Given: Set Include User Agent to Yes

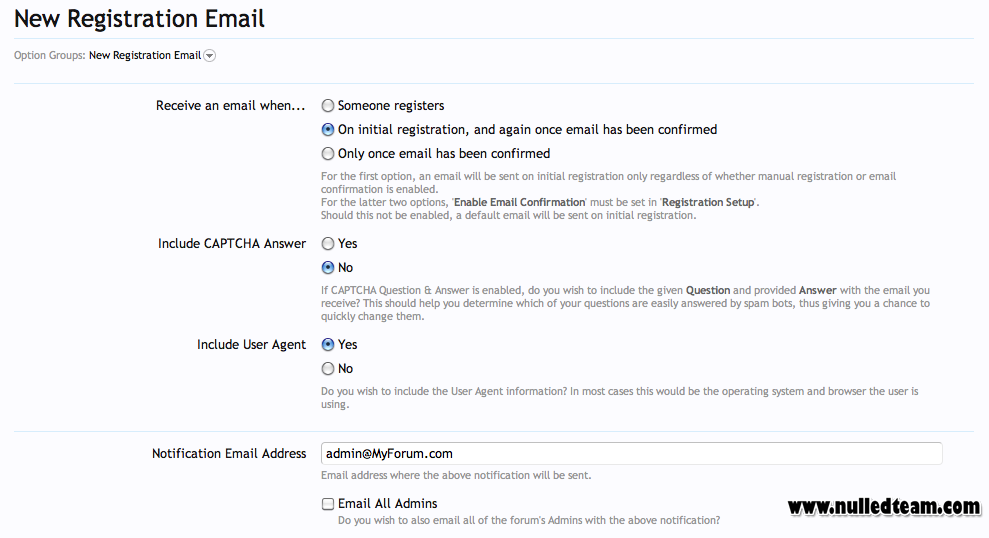Looking at the screenshot, I should click(328, 344).
